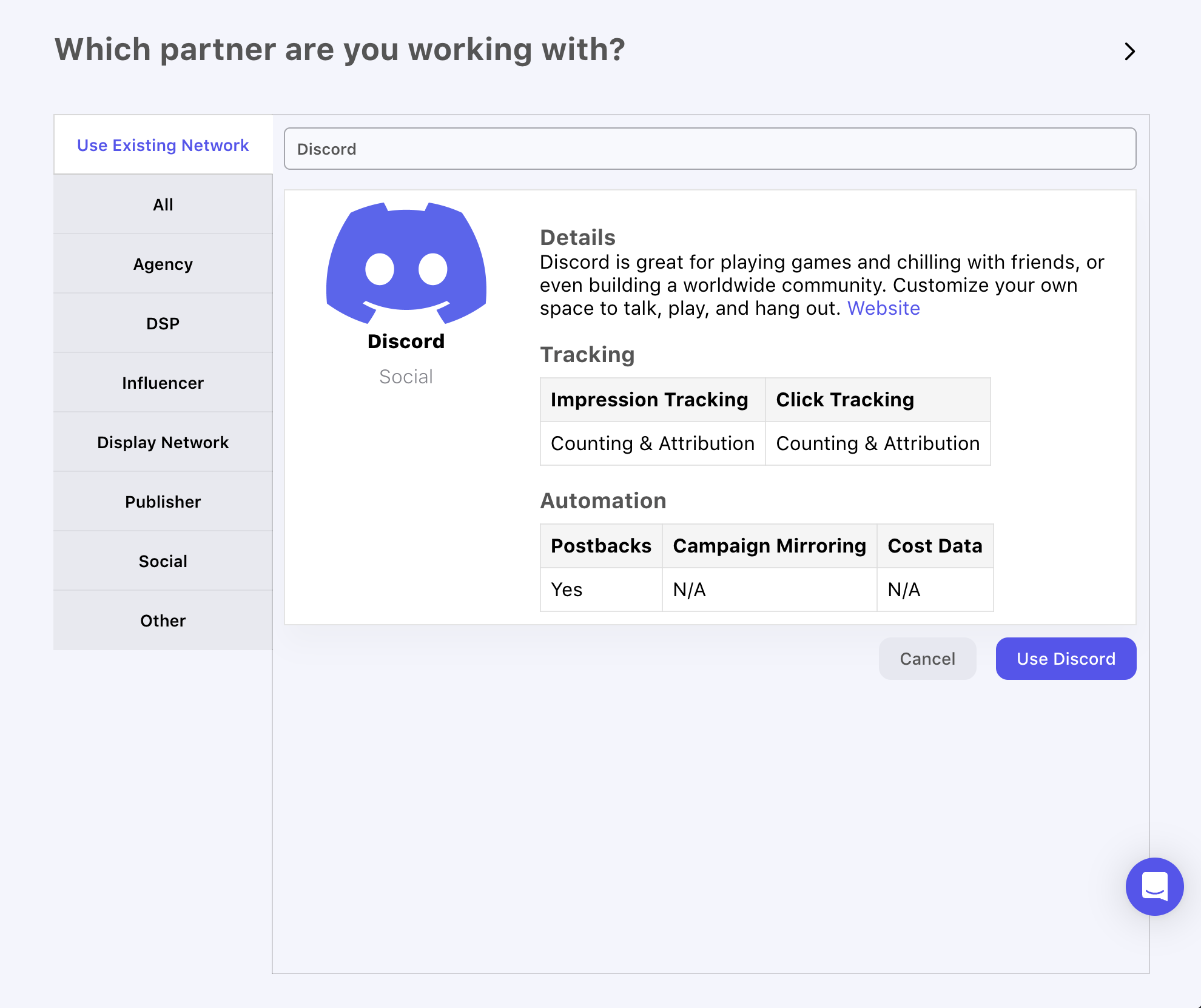Screen dimensions: 1201x1008
Task: Click the Postbacks column header
Action: tap(600, 546)
